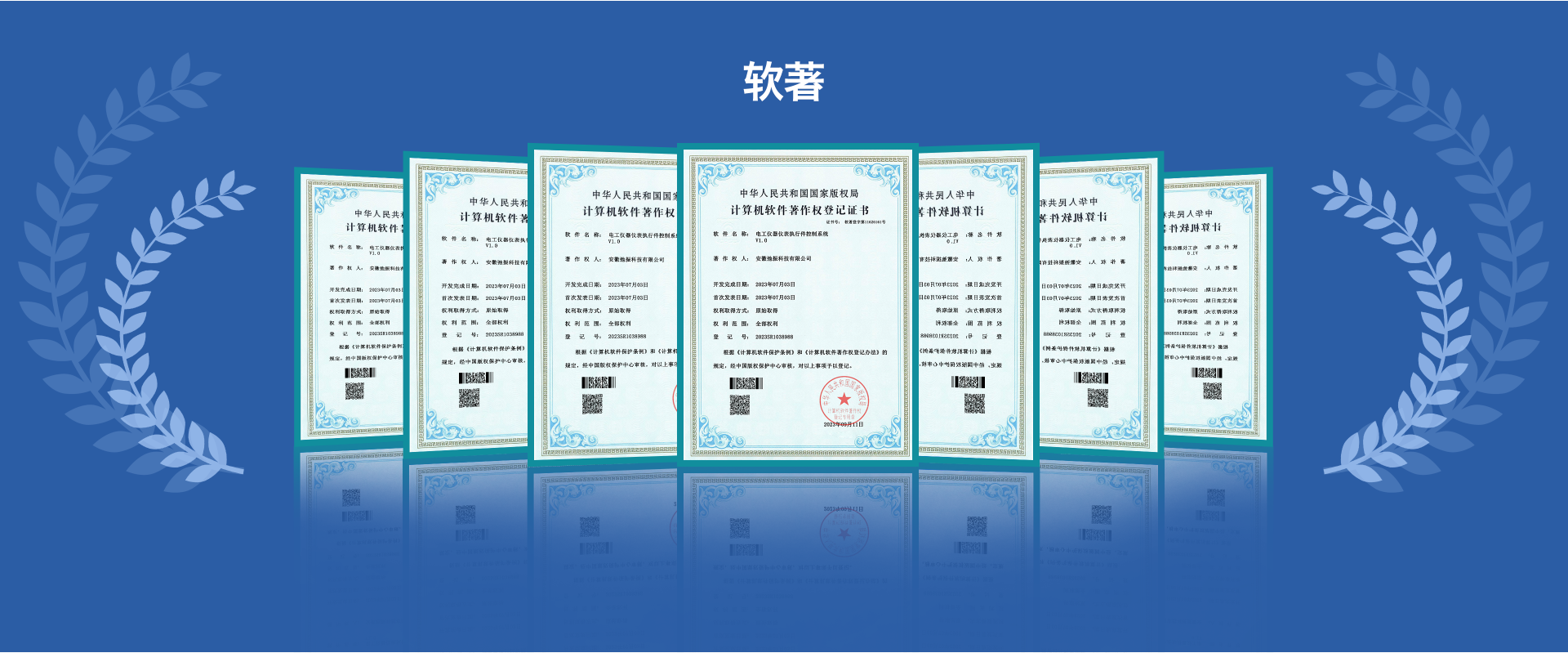
Task: Select the leftmost certificate in the row
Action: coord(350,306)
